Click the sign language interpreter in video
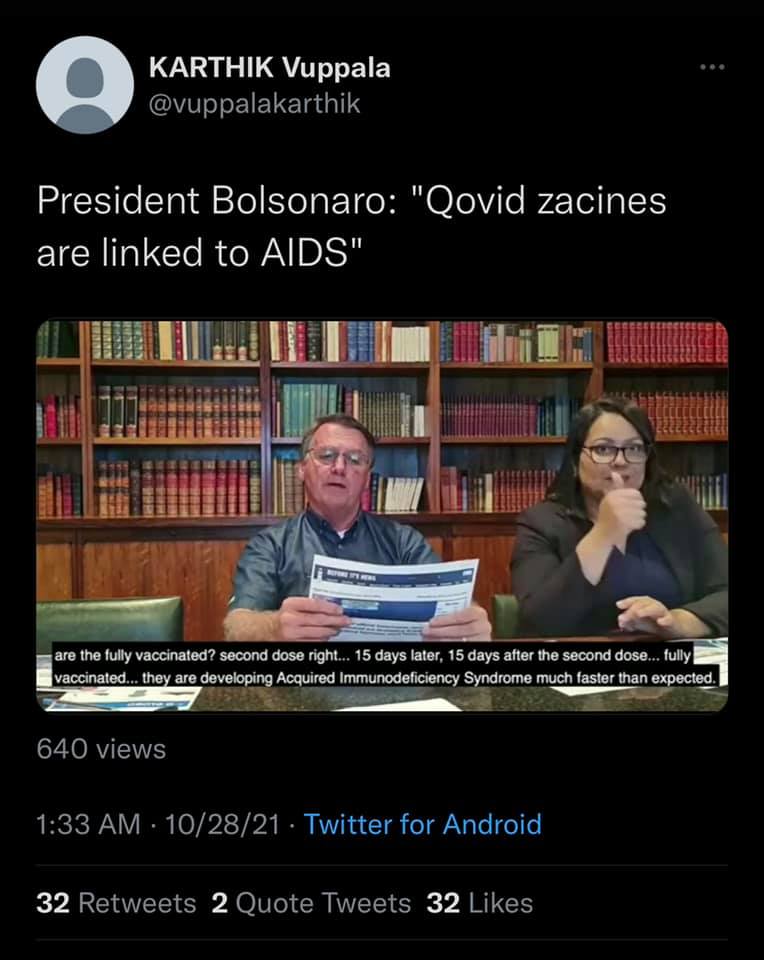 click(x=620, y=520)
